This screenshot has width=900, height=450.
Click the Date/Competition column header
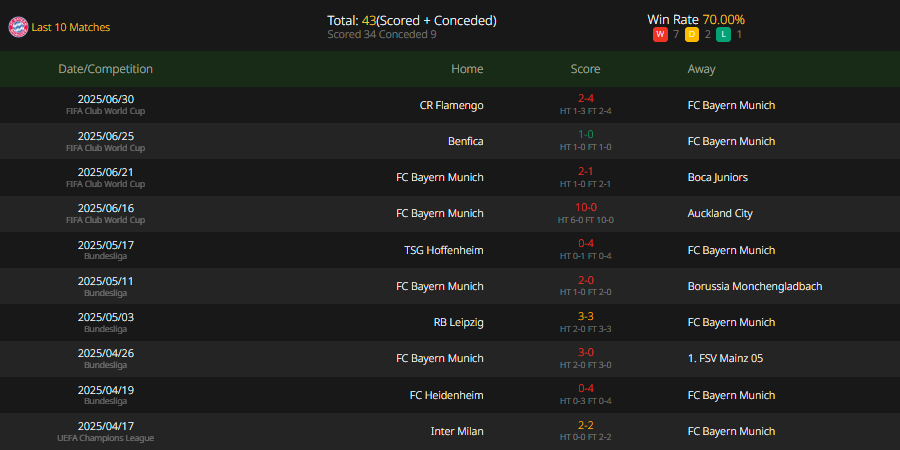(106, 69)
